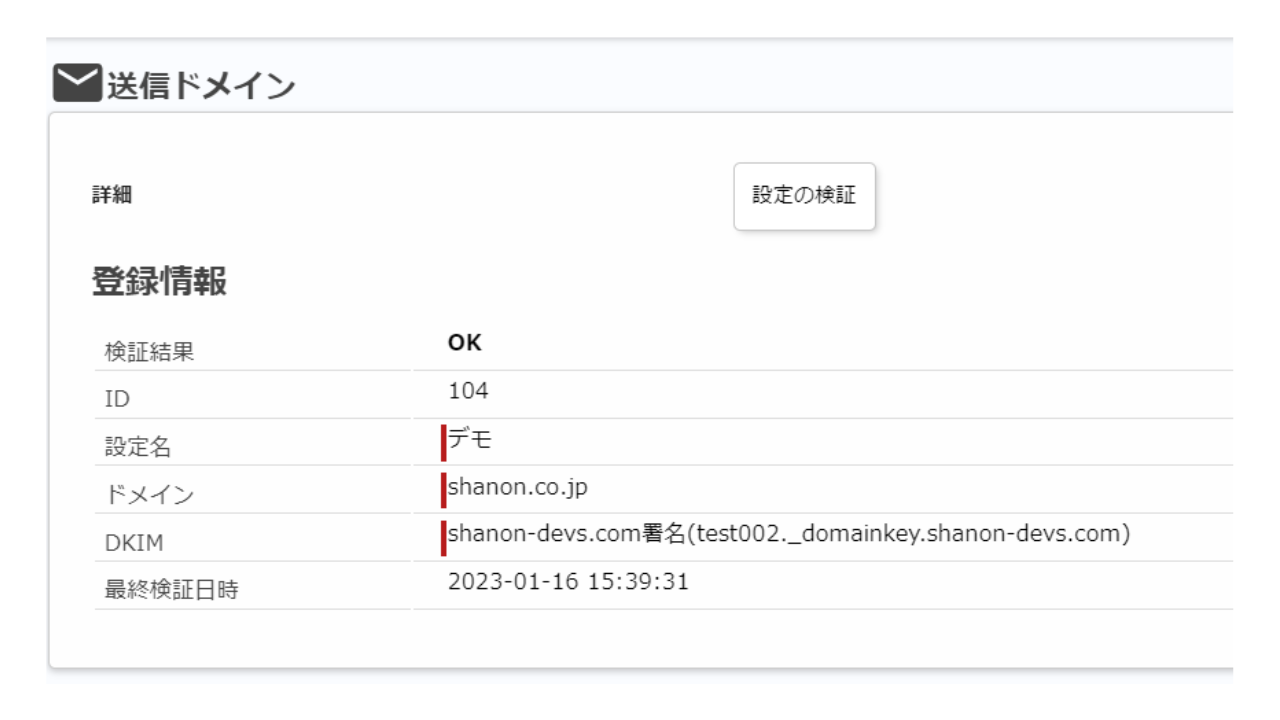Click the 設定名 row label

point(138,447)
